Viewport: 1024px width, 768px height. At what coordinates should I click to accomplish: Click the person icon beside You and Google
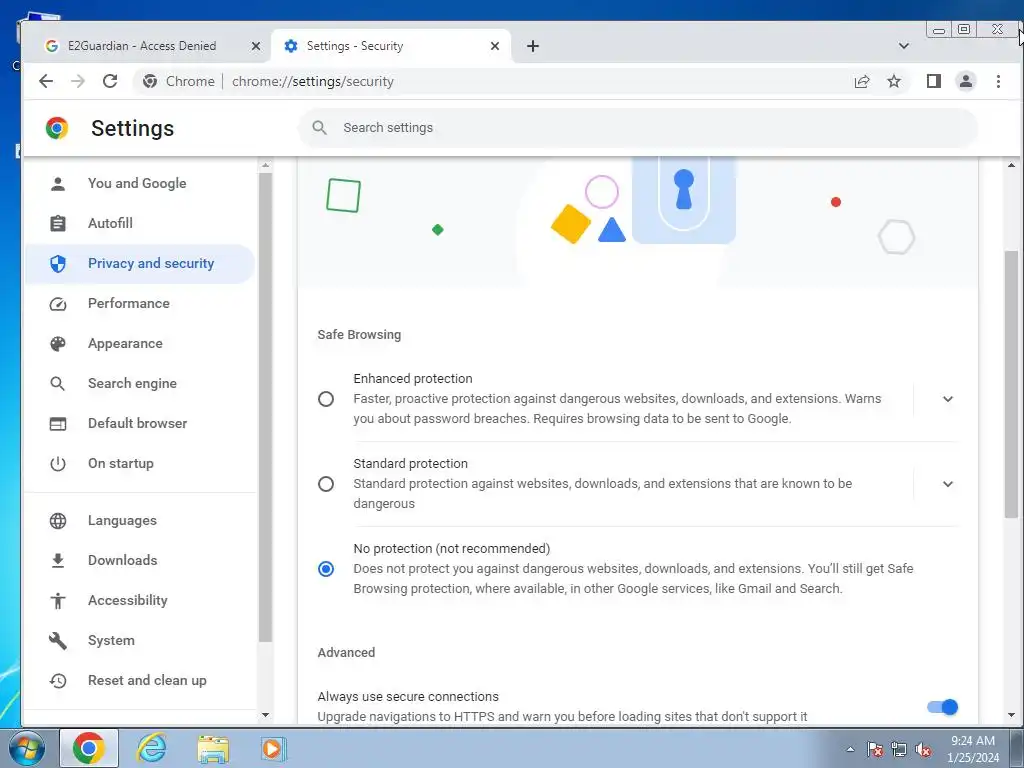[57, 184]
